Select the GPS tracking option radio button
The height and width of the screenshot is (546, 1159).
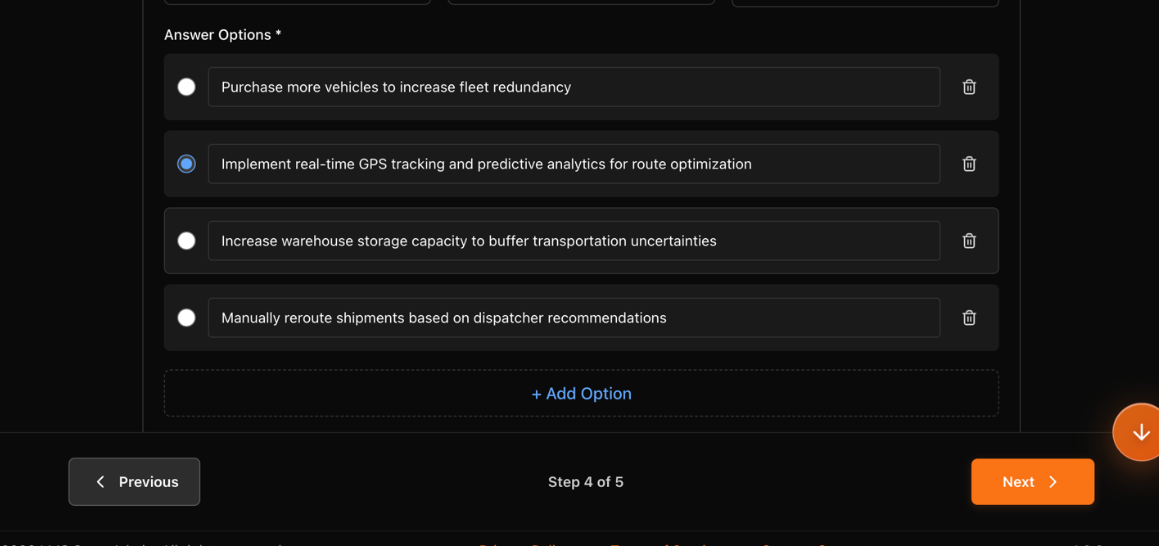186,164
